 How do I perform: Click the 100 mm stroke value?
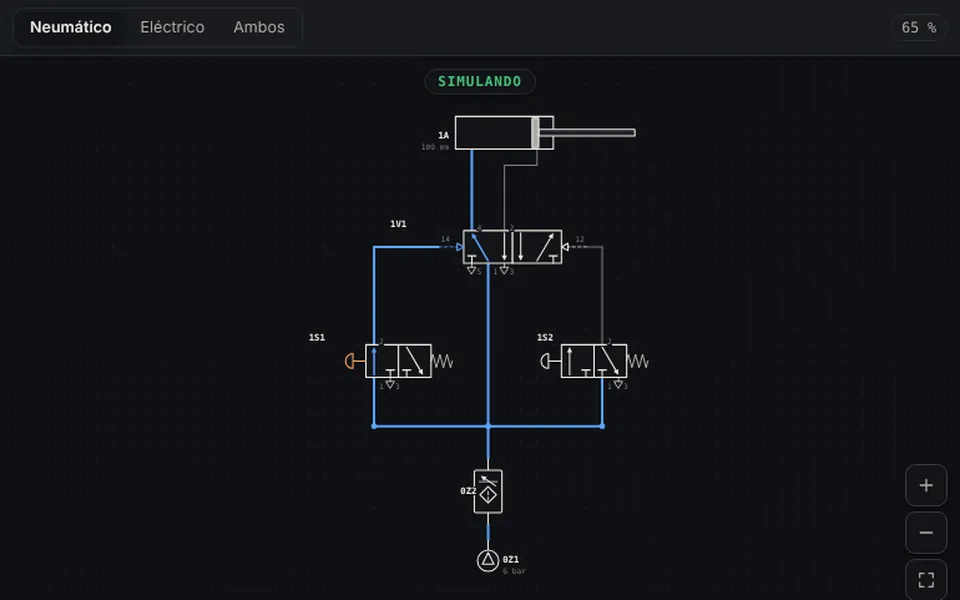click(435, 147)
